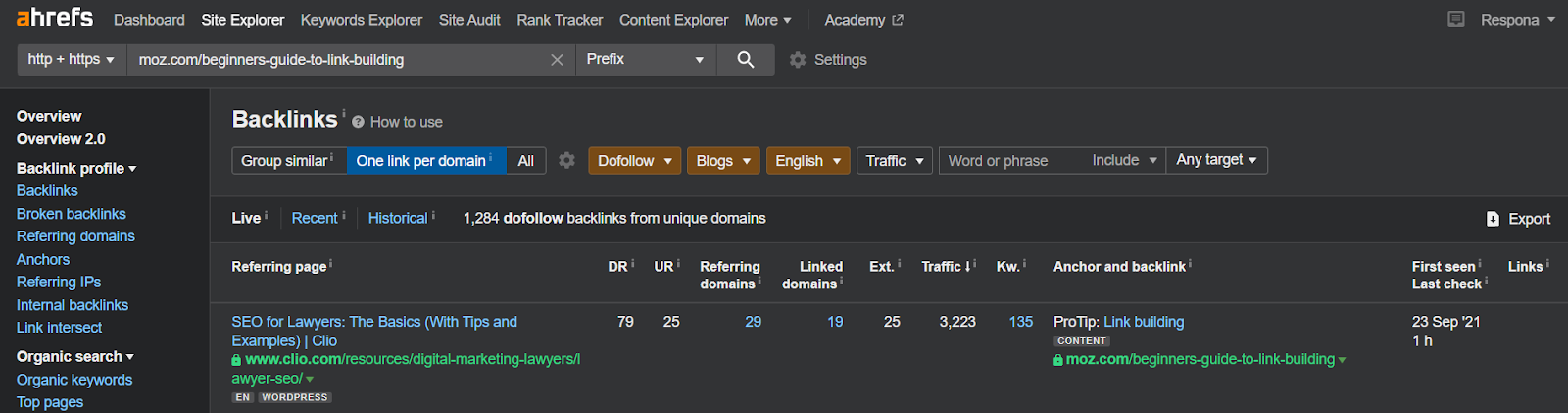This screenshot has width=1568, height=413.
Task: Sort by DR column header
Action: point(617,266)
